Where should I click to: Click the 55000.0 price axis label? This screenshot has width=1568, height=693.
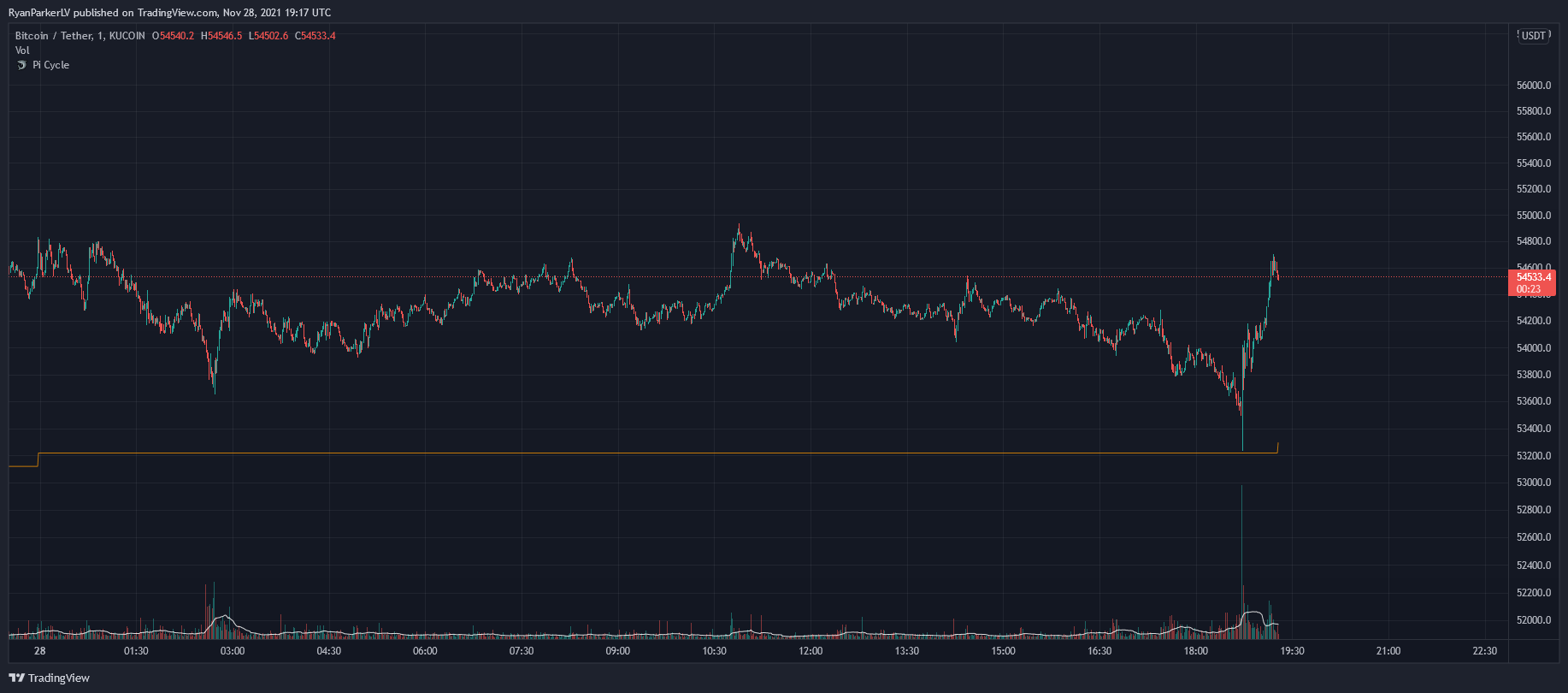pos(1533,216)
